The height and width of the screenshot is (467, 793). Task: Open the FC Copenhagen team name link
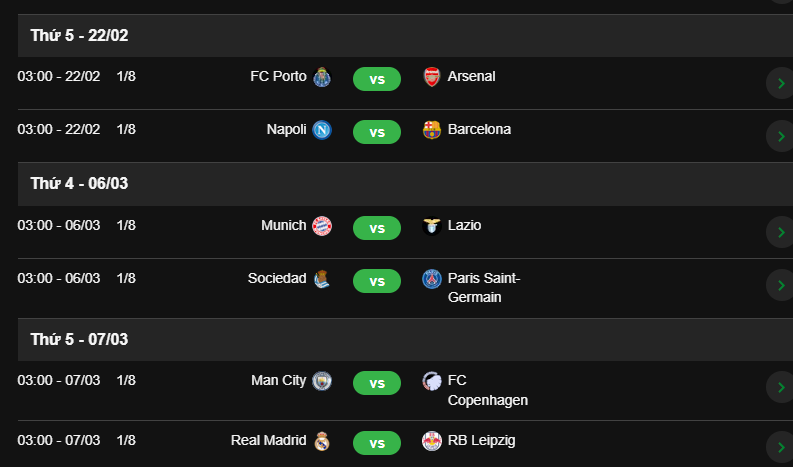pyautogui.click(x=488, y=390)
